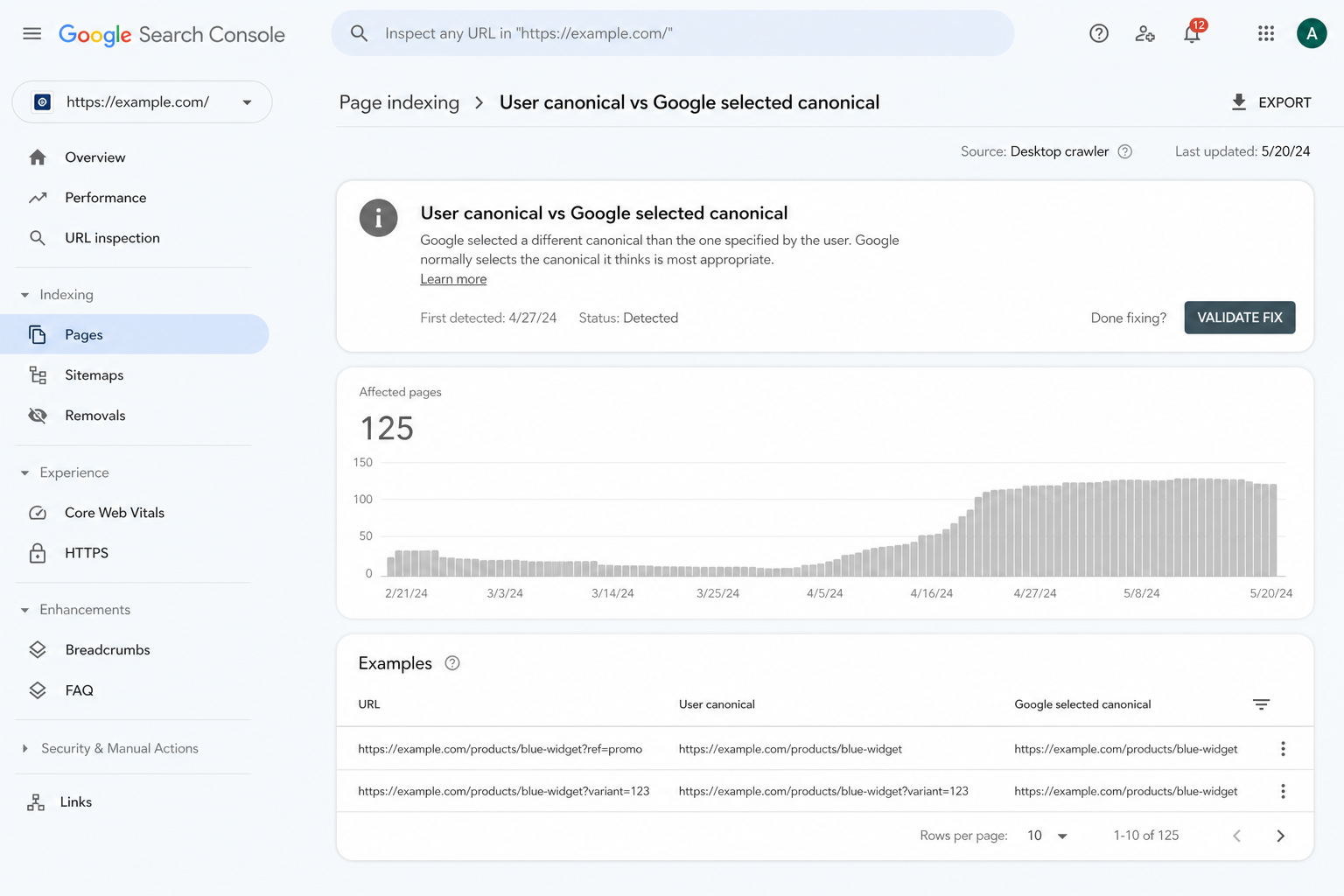Click the Page indexing breadcrumb link
The width and height of the screenshot is (1344, 896).
[x=399, y=102]
